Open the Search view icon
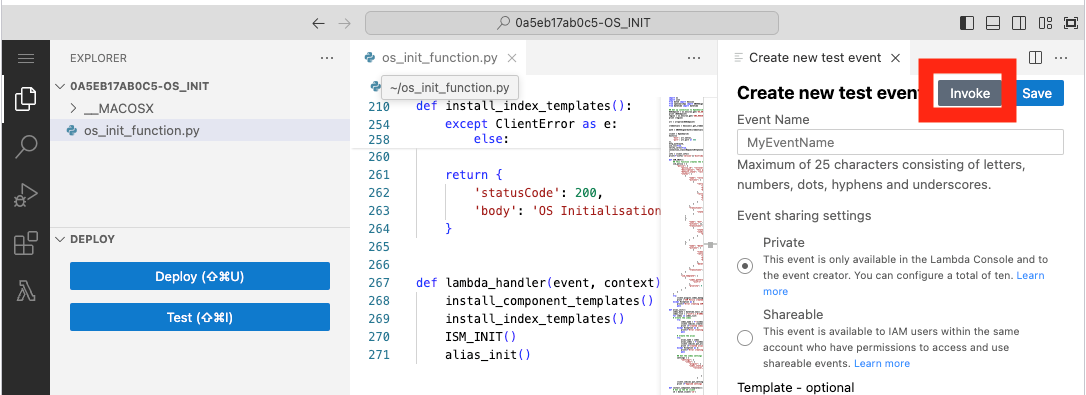The width and height of the screenshot is (1086, 395). (x=26, y=147)
